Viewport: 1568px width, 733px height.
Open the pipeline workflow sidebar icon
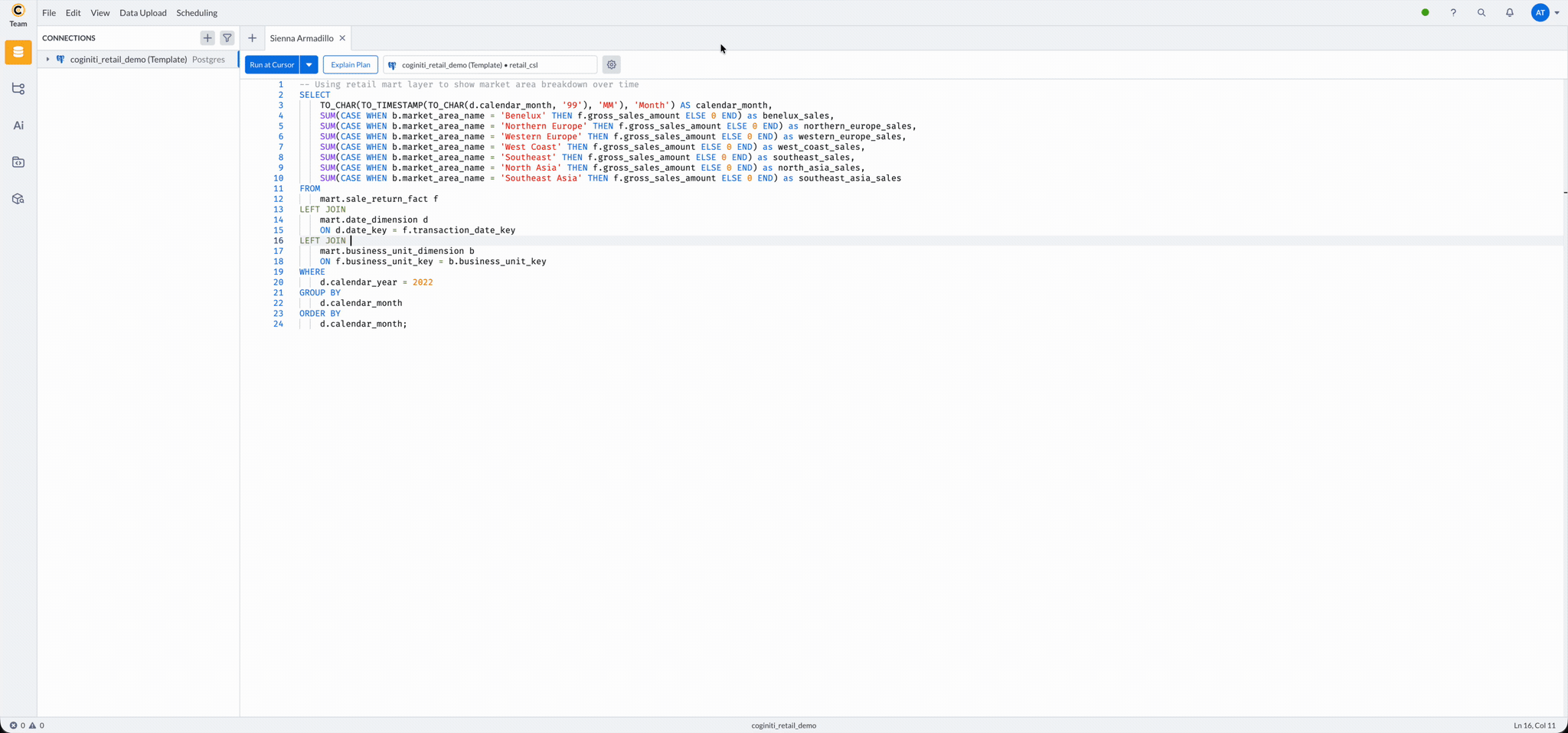click(x=18, y=89)
